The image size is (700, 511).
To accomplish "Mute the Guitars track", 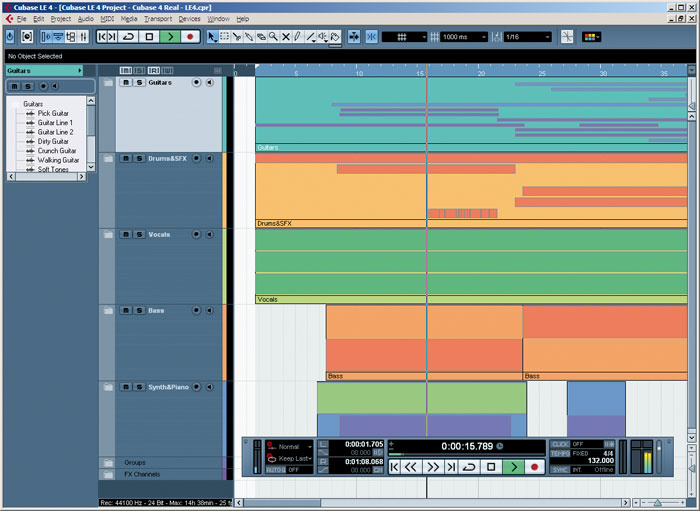I will click(x=126, y=83).
